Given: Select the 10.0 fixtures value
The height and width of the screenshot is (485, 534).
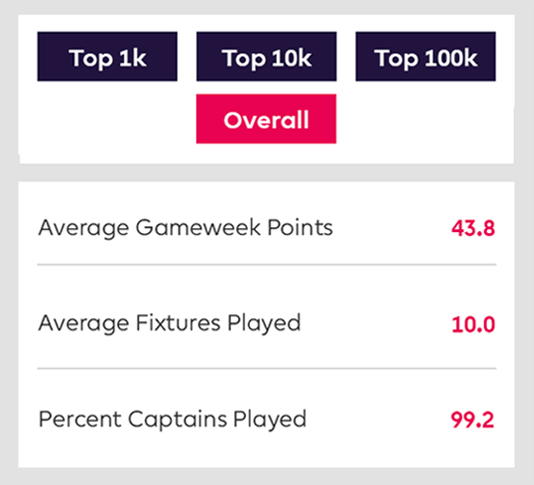Looking at the screenshot, I should (473, 324).
